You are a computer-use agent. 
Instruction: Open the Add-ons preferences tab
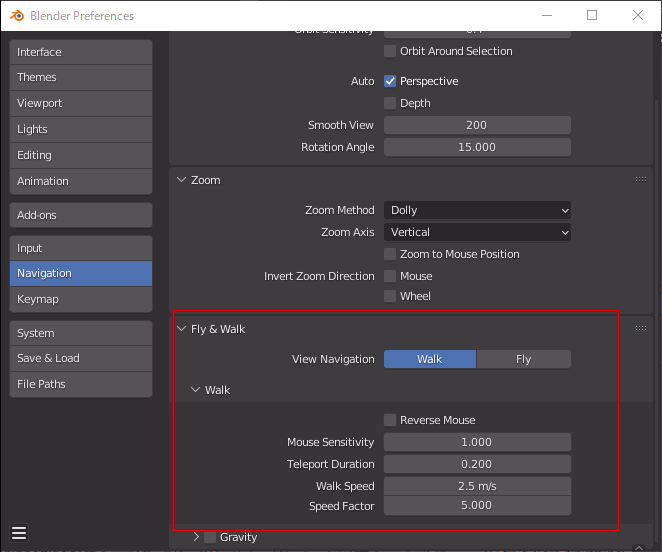pyautogui.click(x=81, y=215)
